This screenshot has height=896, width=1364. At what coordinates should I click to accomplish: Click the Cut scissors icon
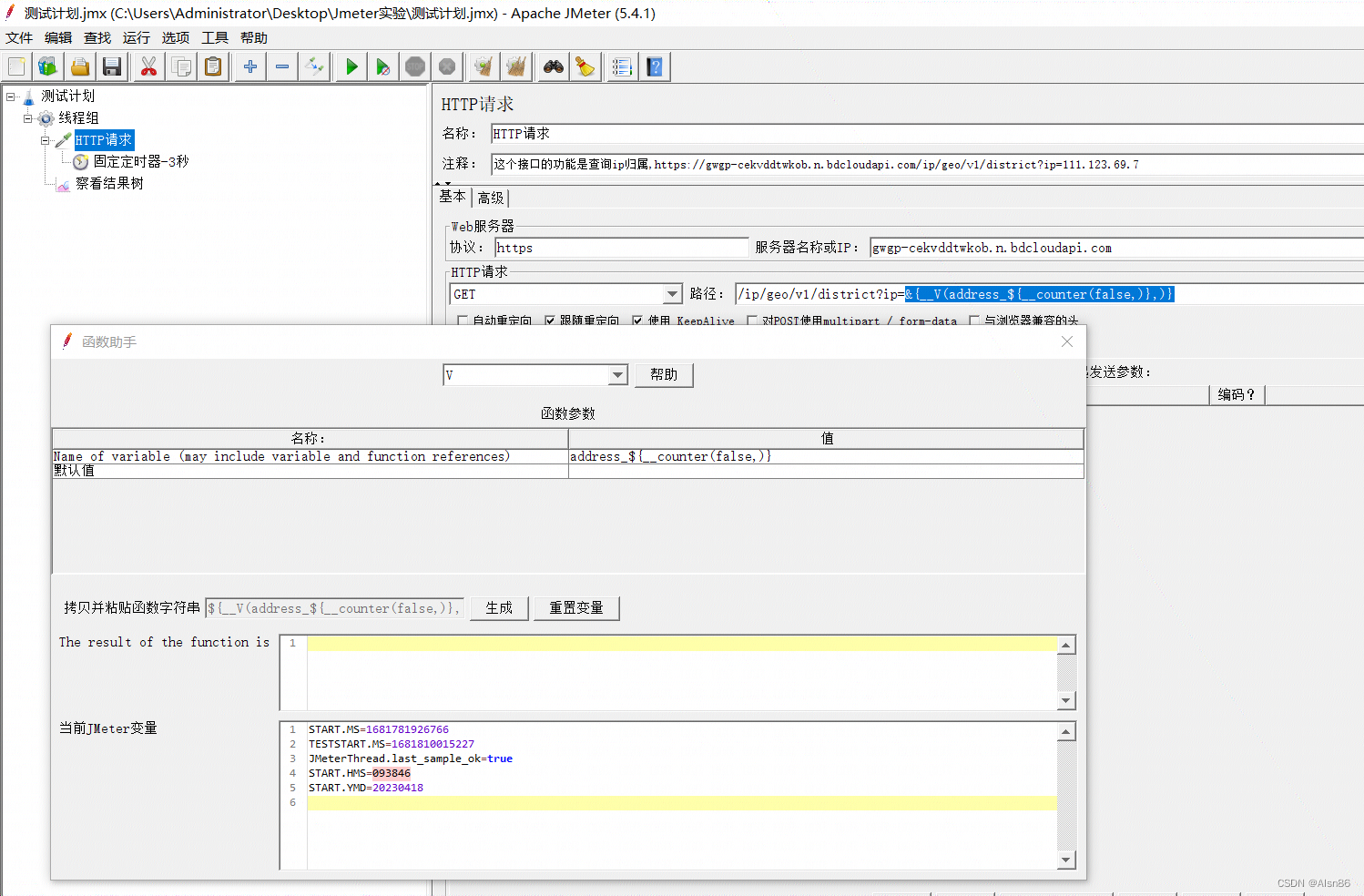(x=148, y=66)
